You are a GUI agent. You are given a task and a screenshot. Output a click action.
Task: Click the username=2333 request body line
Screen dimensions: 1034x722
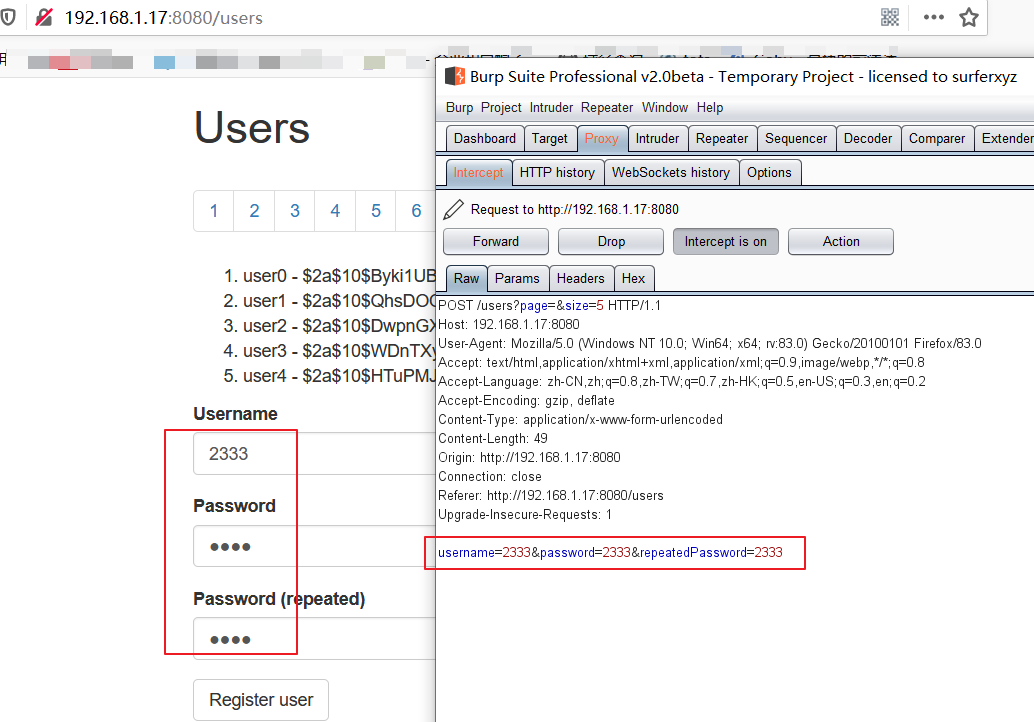(610, 553)
